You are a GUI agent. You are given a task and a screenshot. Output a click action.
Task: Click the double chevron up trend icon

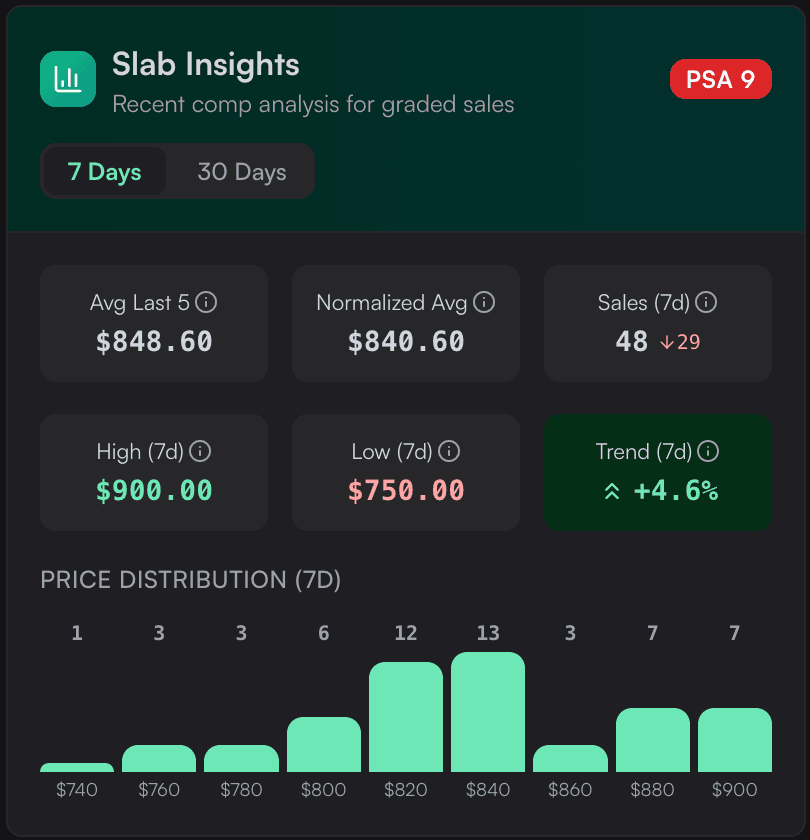[612, 491]
